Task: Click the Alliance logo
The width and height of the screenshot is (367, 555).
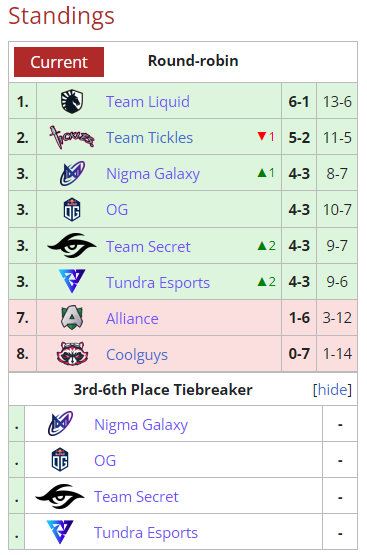Action: coord(72,317)
